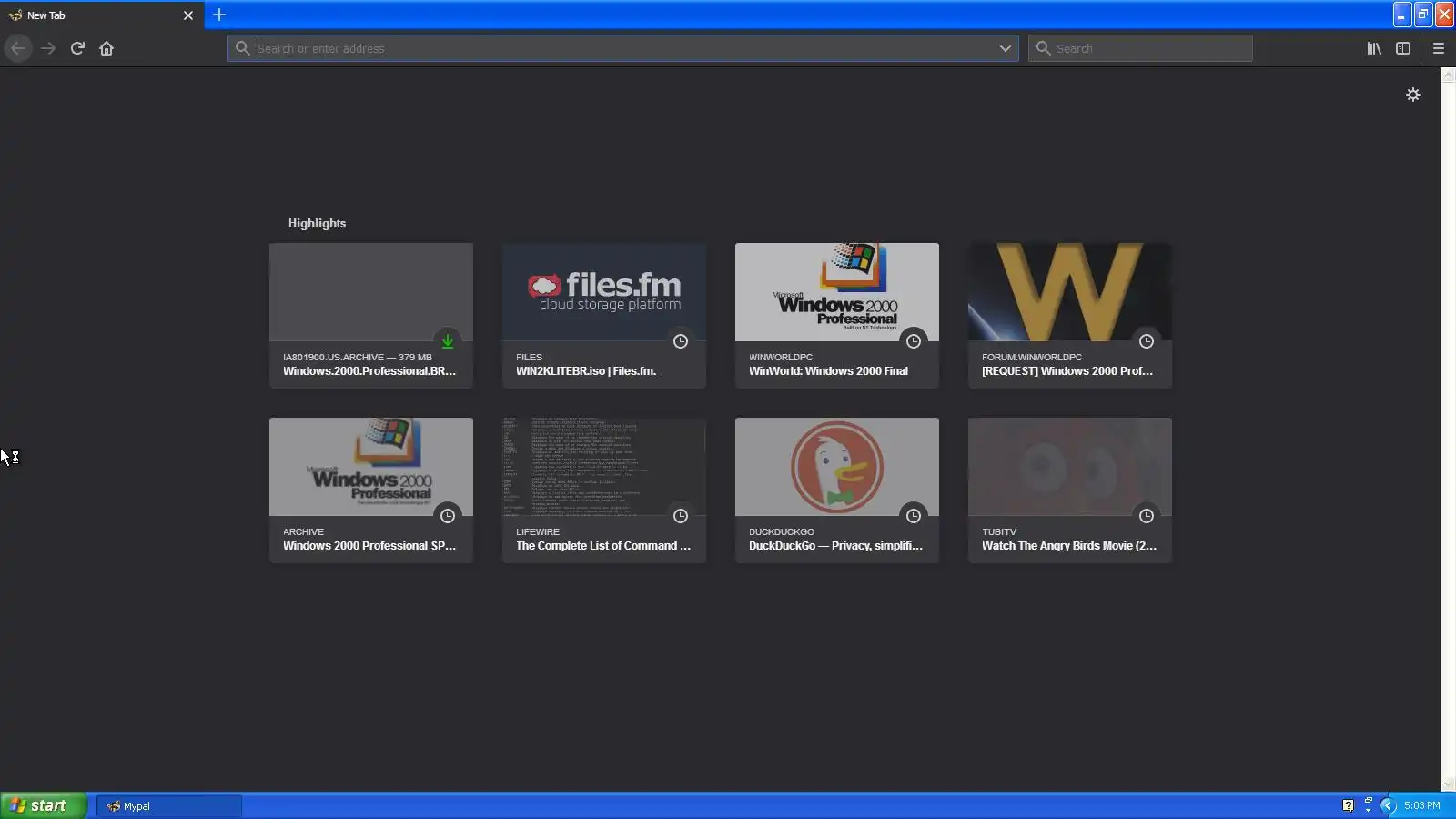Click the Highlights section heading

pyautogui.click(x=317, y=223)
